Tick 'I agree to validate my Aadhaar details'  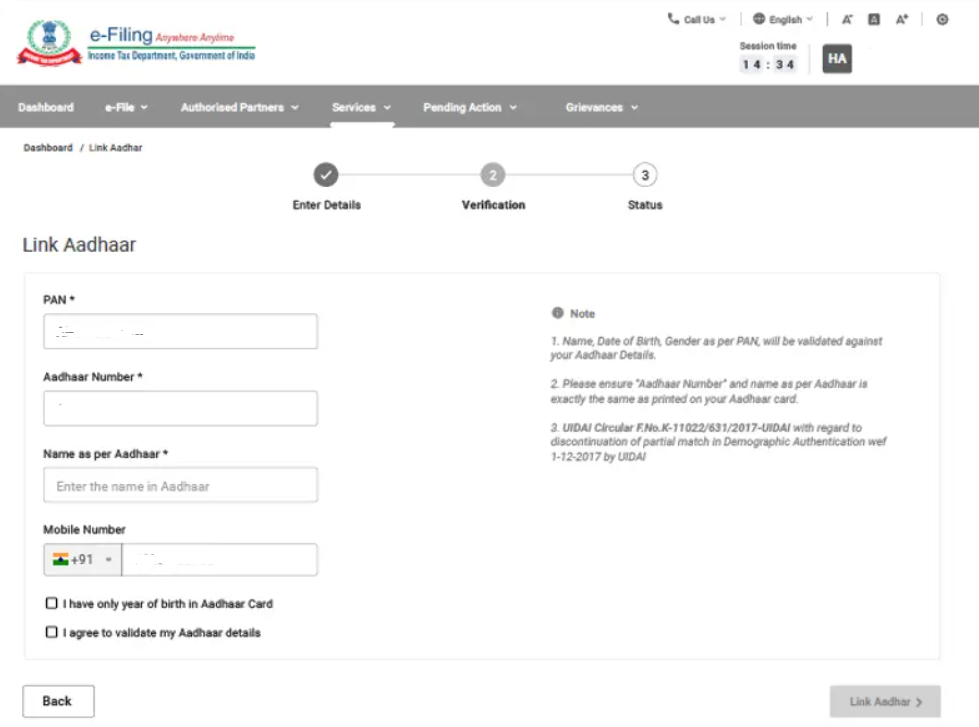52,633
